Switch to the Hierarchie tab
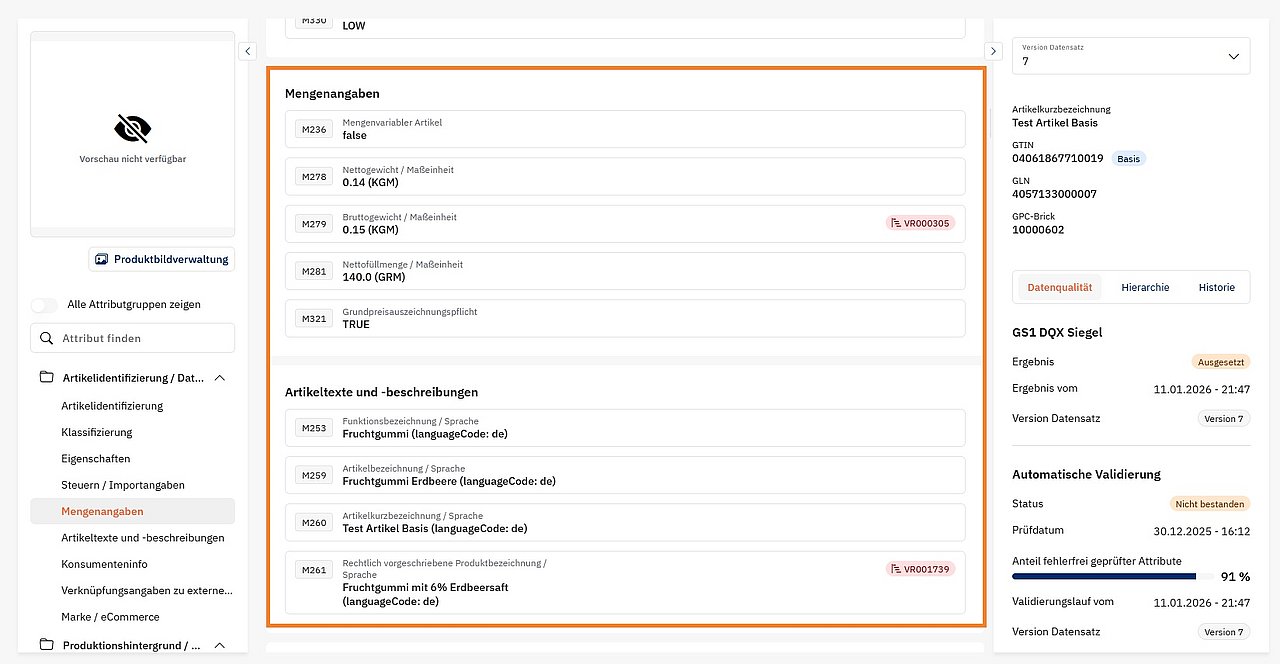Image resolution: width=1280 pixels, height=664 pixels. point(1145,287)
